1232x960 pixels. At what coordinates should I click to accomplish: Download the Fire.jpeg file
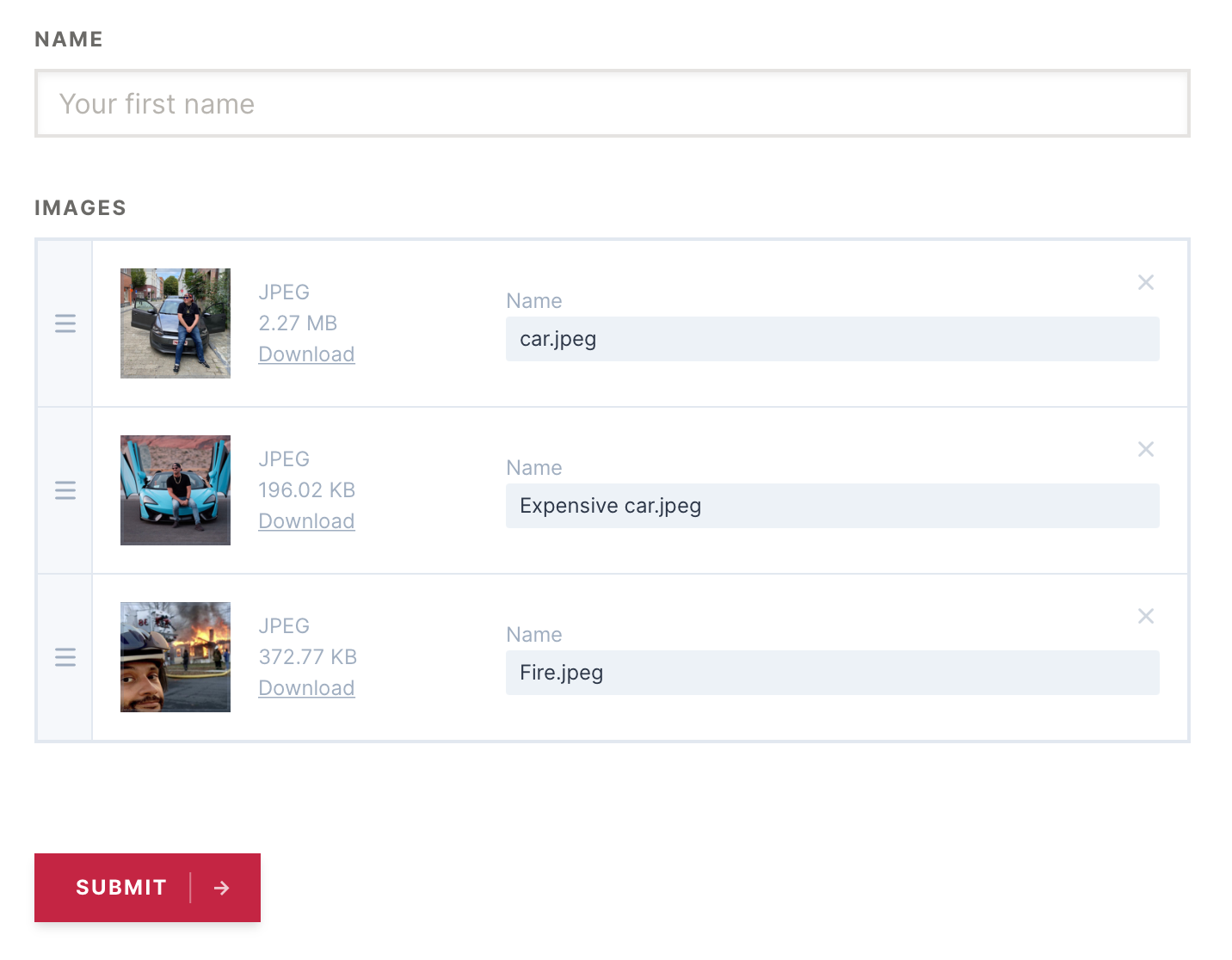[306, 687]
